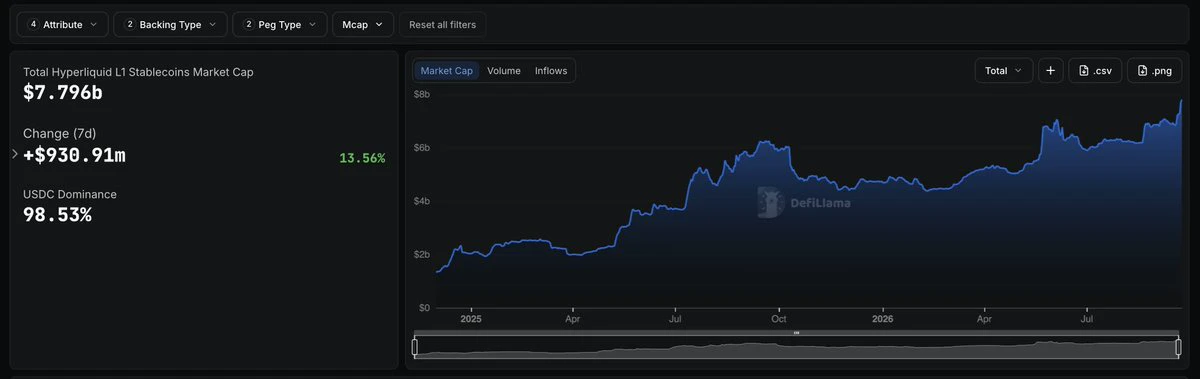This screenshot has width=1200, height=379.
Task: Click the $6b y-axis label
Action: (x=422, y=148)
